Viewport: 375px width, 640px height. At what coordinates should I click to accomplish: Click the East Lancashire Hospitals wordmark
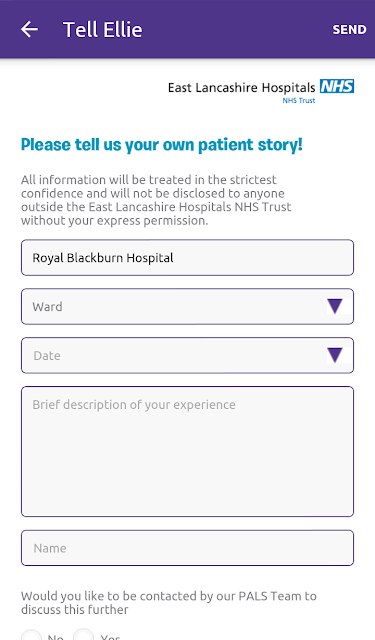[x=242, y=88]
